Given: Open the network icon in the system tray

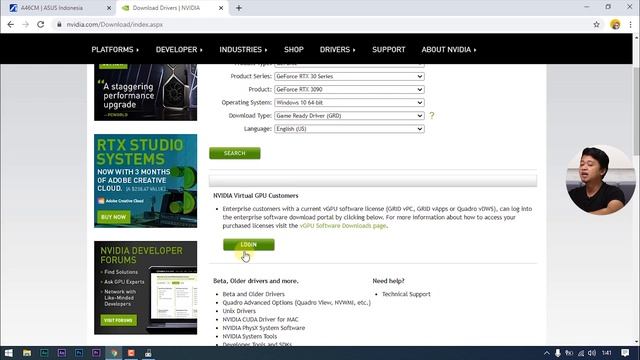Looking at the screenshot, I should pos(581,353).
